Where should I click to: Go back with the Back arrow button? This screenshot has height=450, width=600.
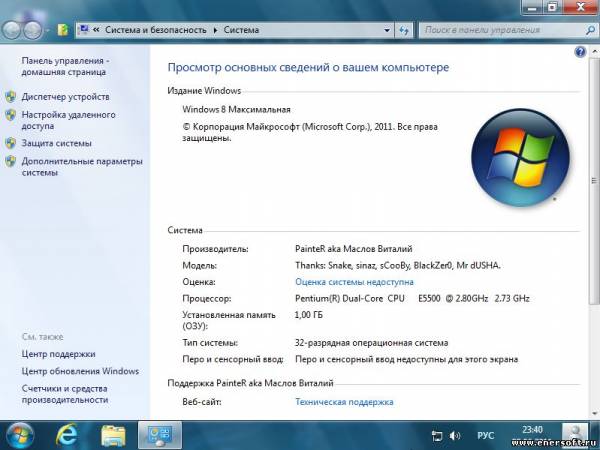(13, 30)
